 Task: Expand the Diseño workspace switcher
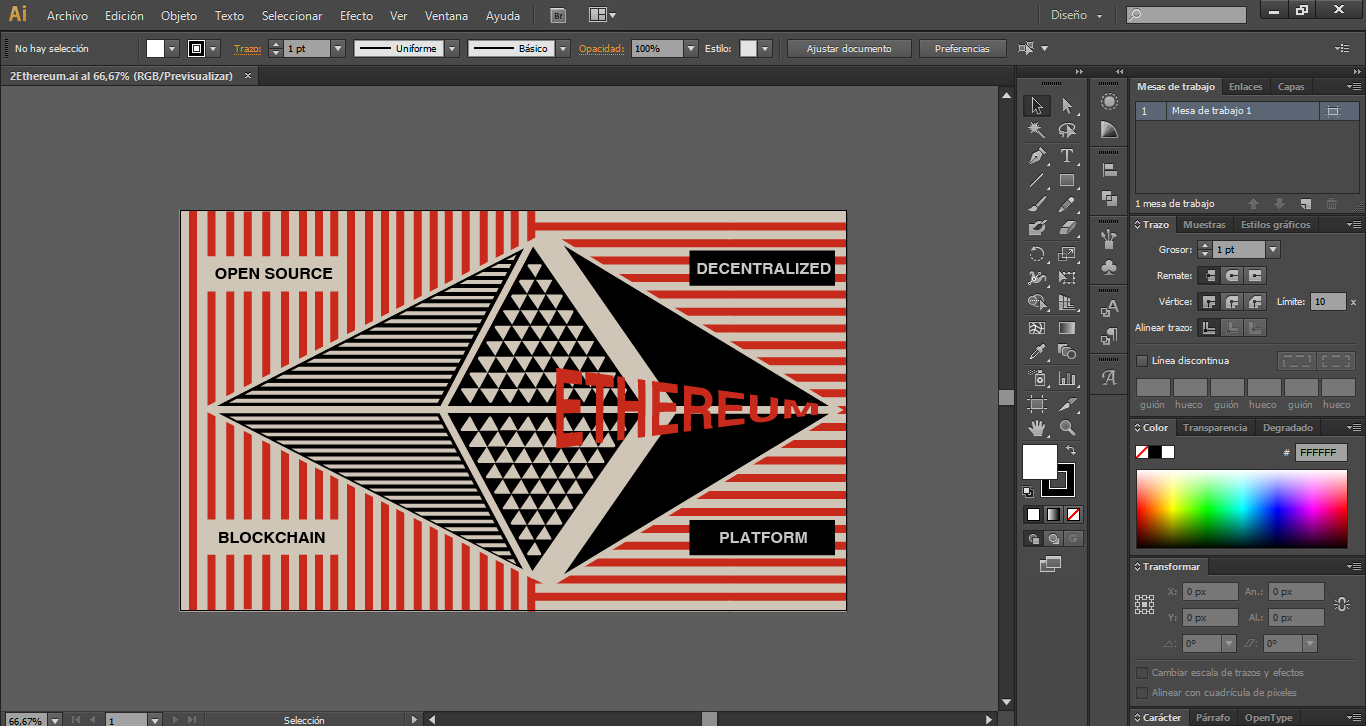click(x=1076, y=15)
